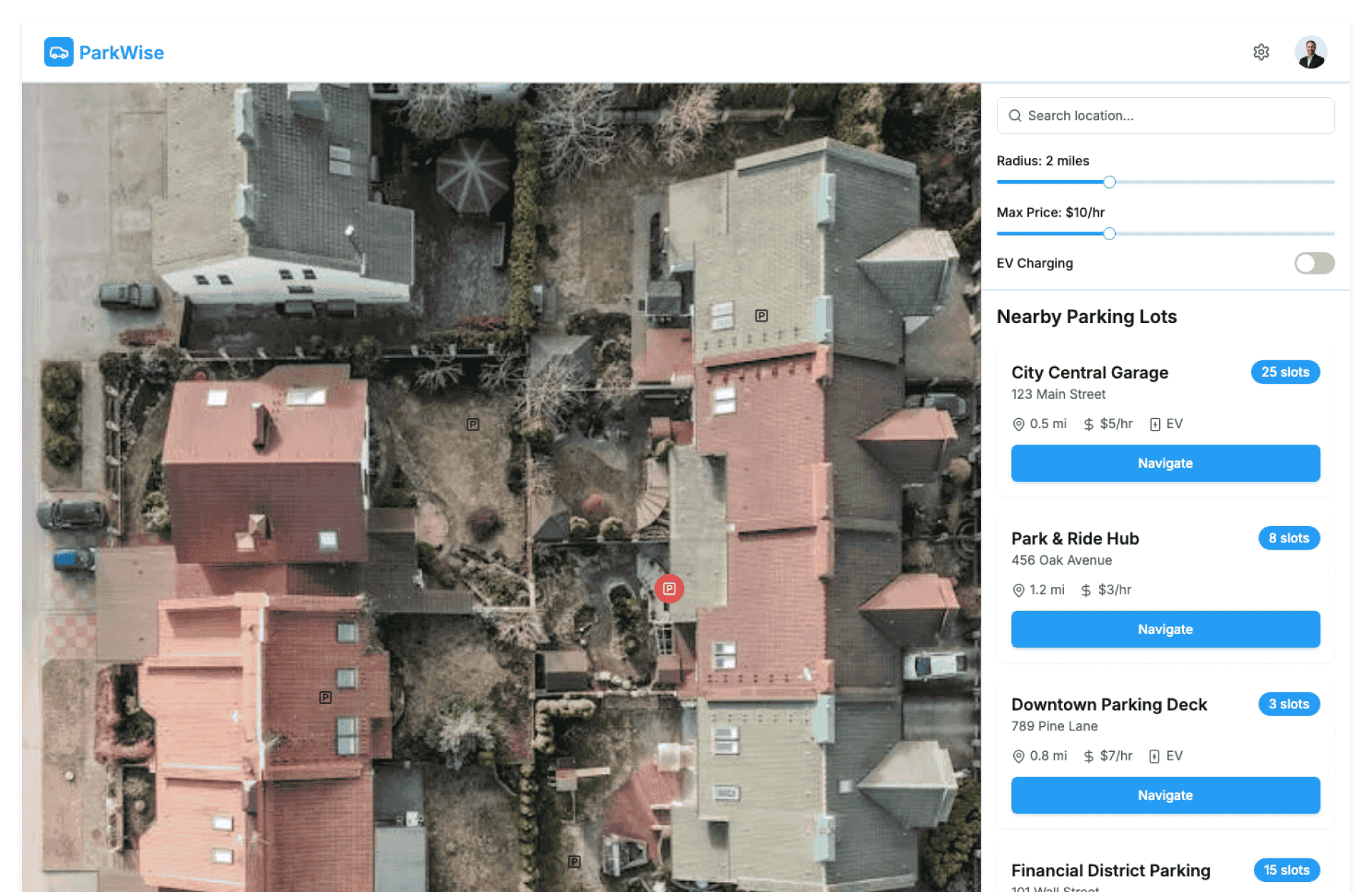Click the parking marker at map bottom
The width and height of the screenshot is (1372, 892).
[574, 861]
